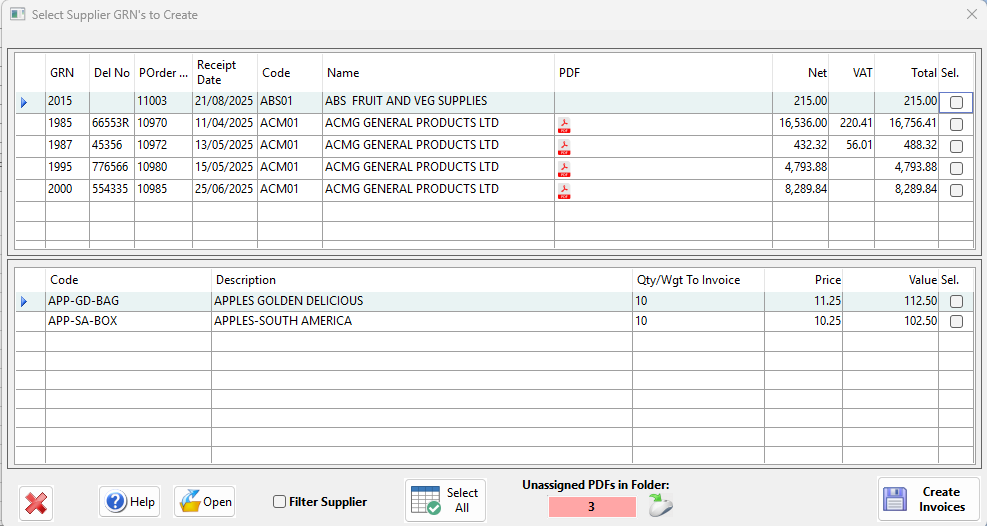Select the checkbox for GRN 1985

tap(956, 124)
